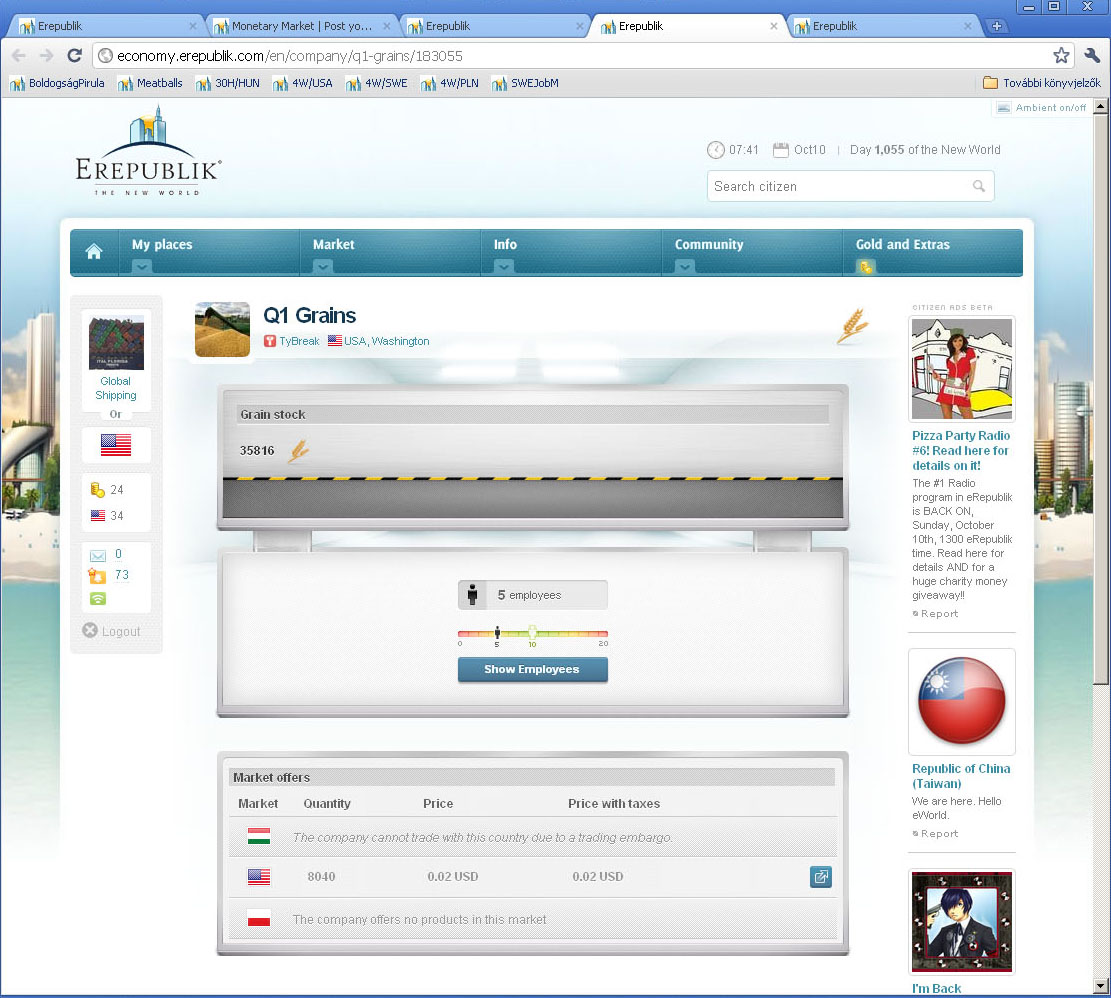1111x998 pixels.
Task: Expand the My places dropdown arrow
Action: [x=142, y=266]
